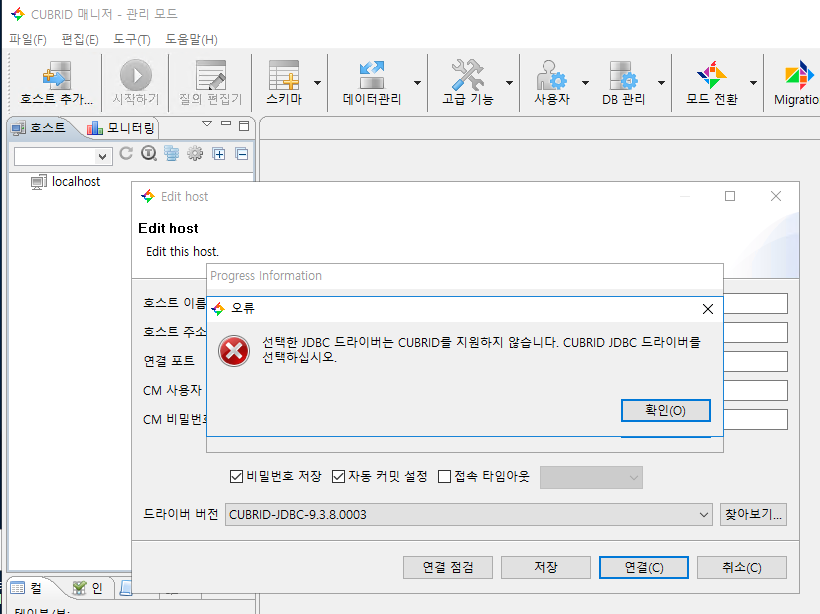Image resolution: width=820 pixels, height=614 pixels.
Task: Click the server group icon in host panel
Action: point(172,154)
